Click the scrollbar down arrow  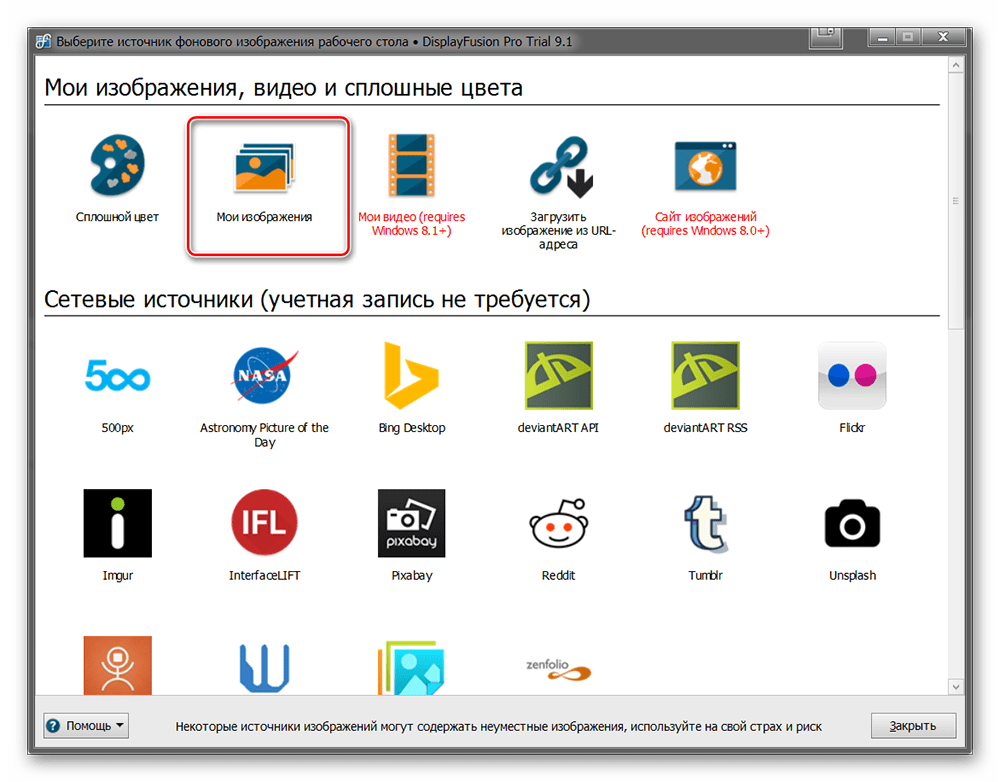[955, 687]
